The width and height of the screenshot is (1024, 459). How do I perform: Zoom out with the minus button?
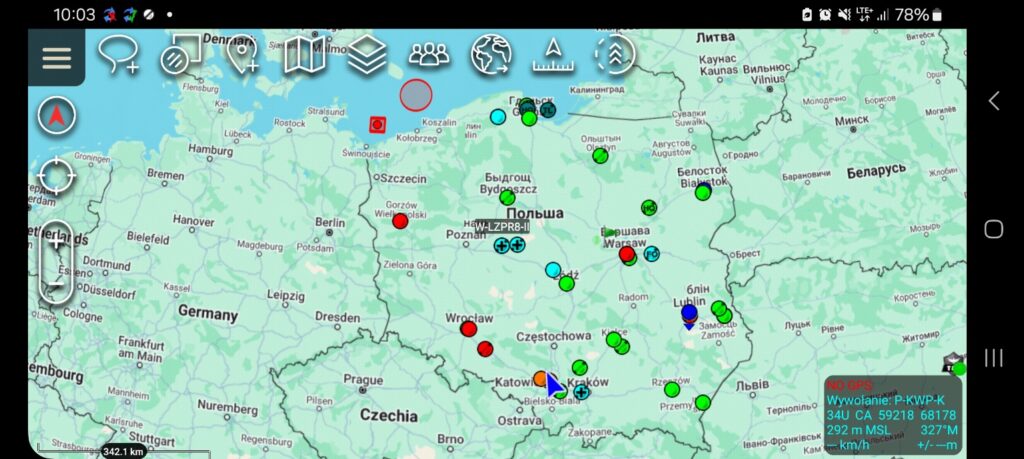tap(56, 284)
